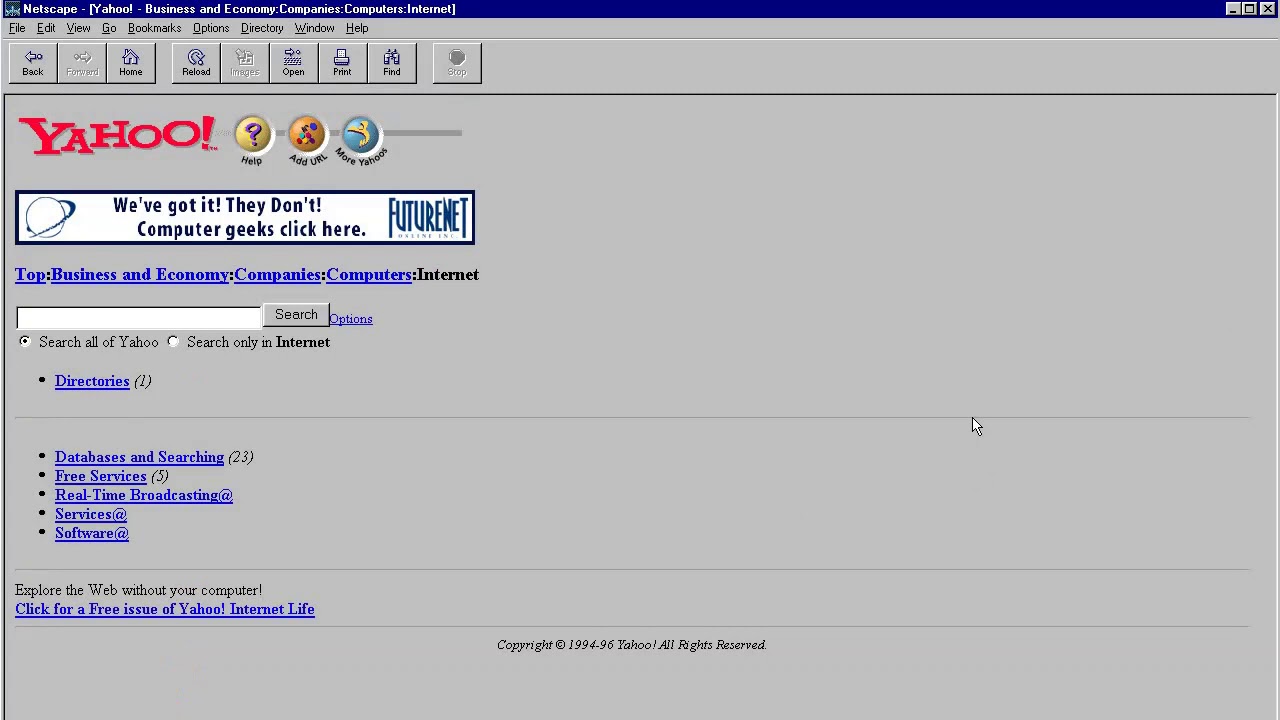This screenshot has height=720, width=1280.
Task: Click the Back toolbar button
Action: [x=33, y=62]
